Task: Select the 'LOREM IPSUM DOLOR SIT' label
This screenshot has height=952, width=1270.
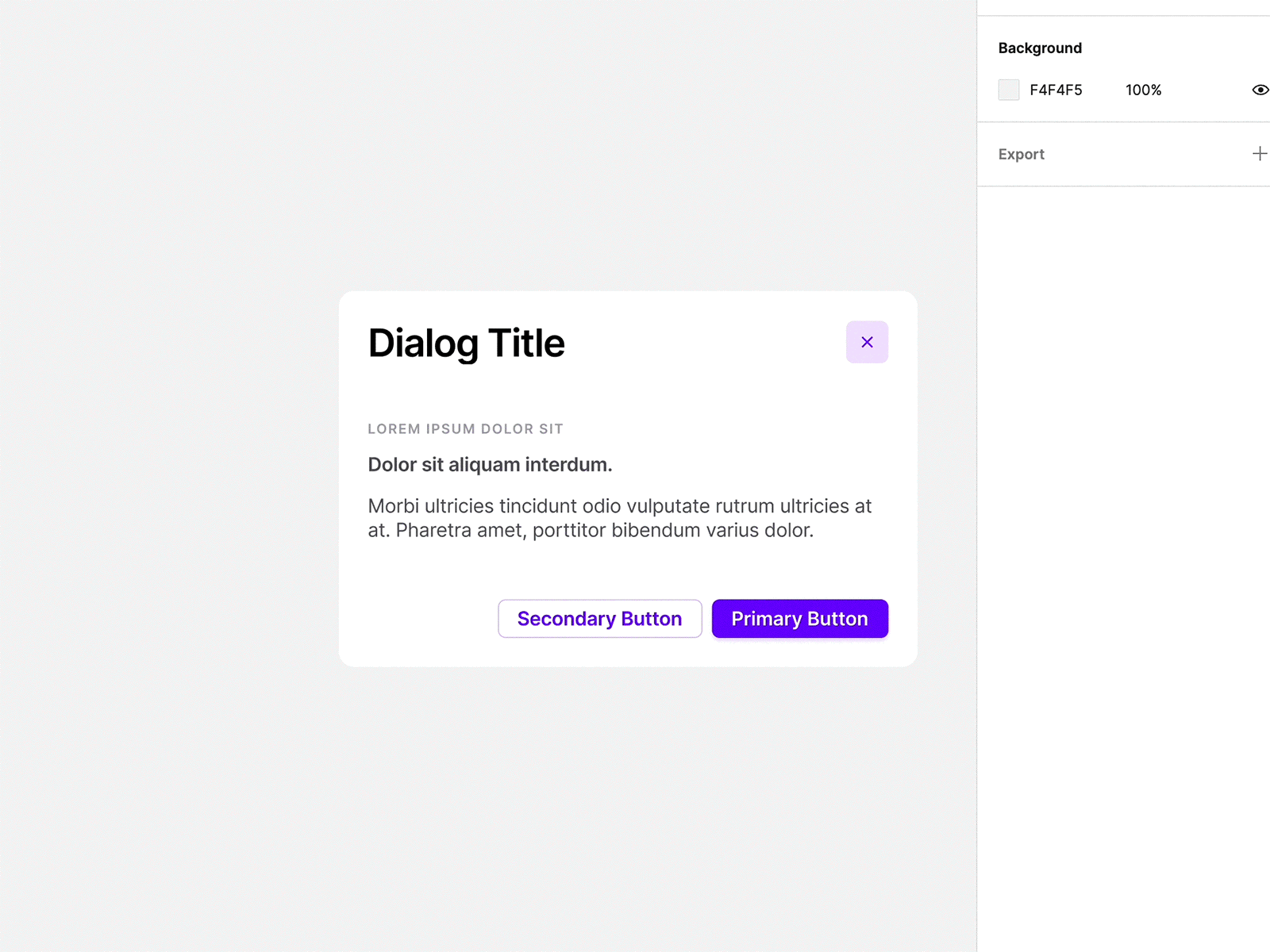Action: tap(465, 428)
